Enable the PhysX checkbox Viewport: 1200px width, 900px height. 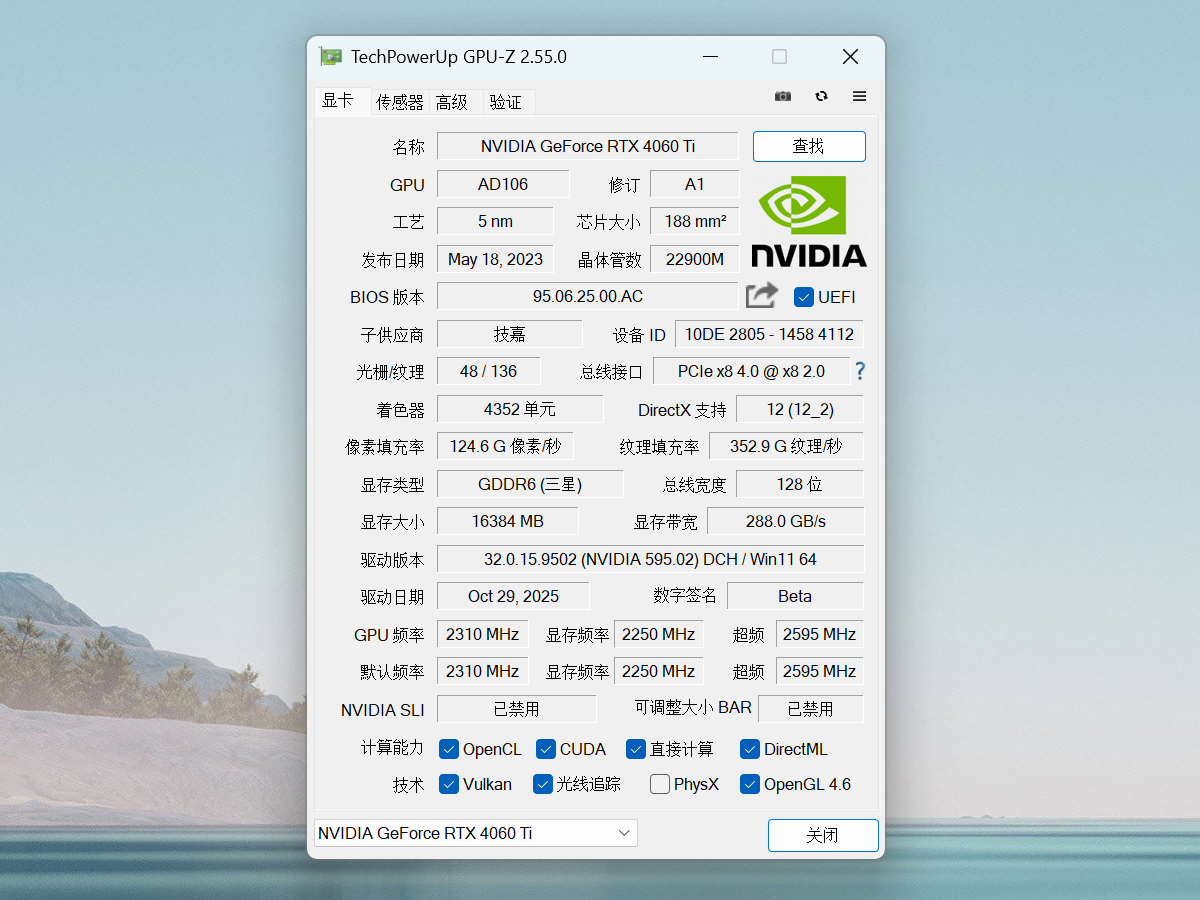click(x=659, y=785)
